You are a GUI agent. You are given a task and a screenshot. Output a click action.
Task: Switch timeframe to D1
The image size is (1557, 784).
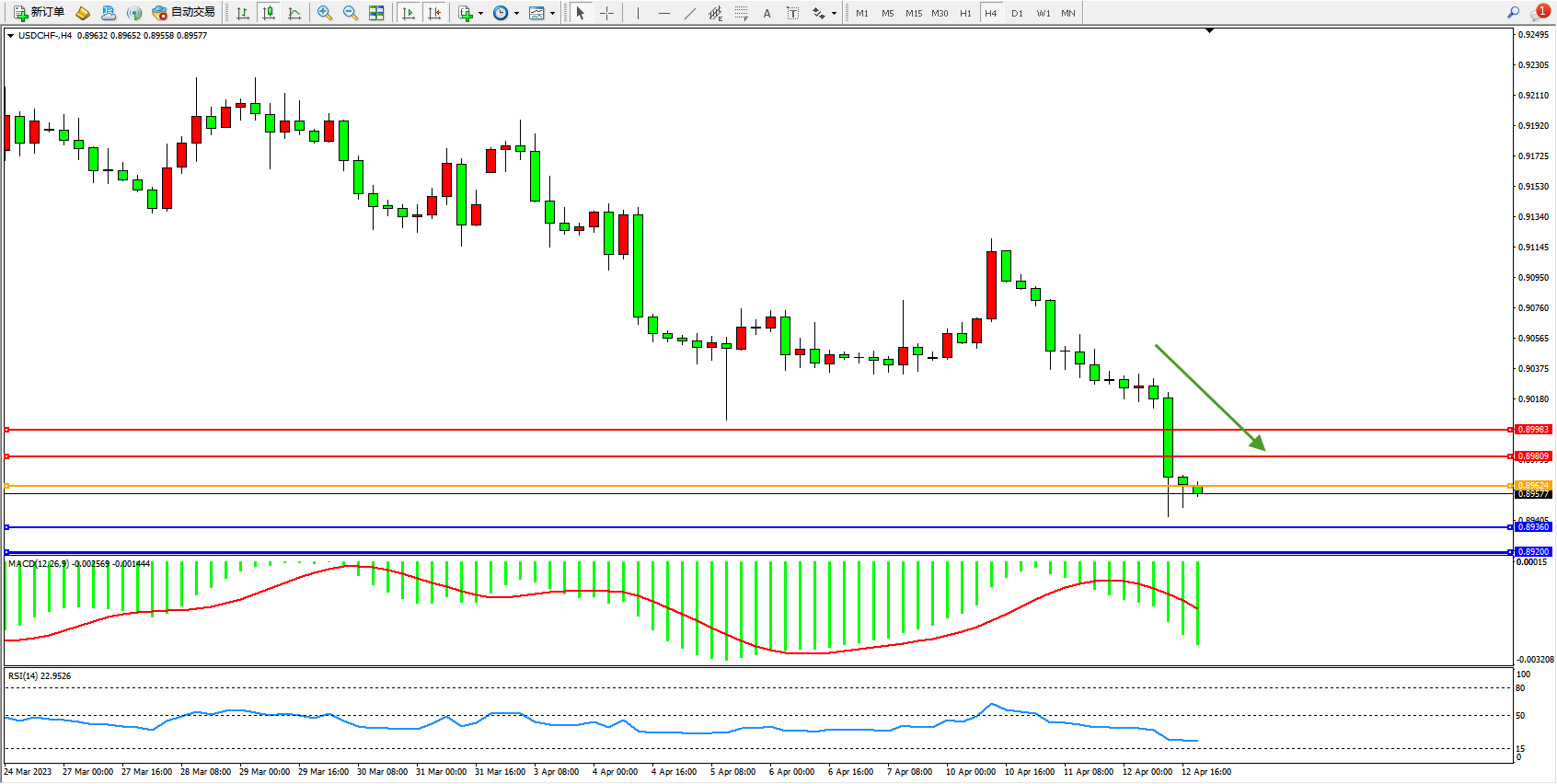[1017, 13]
